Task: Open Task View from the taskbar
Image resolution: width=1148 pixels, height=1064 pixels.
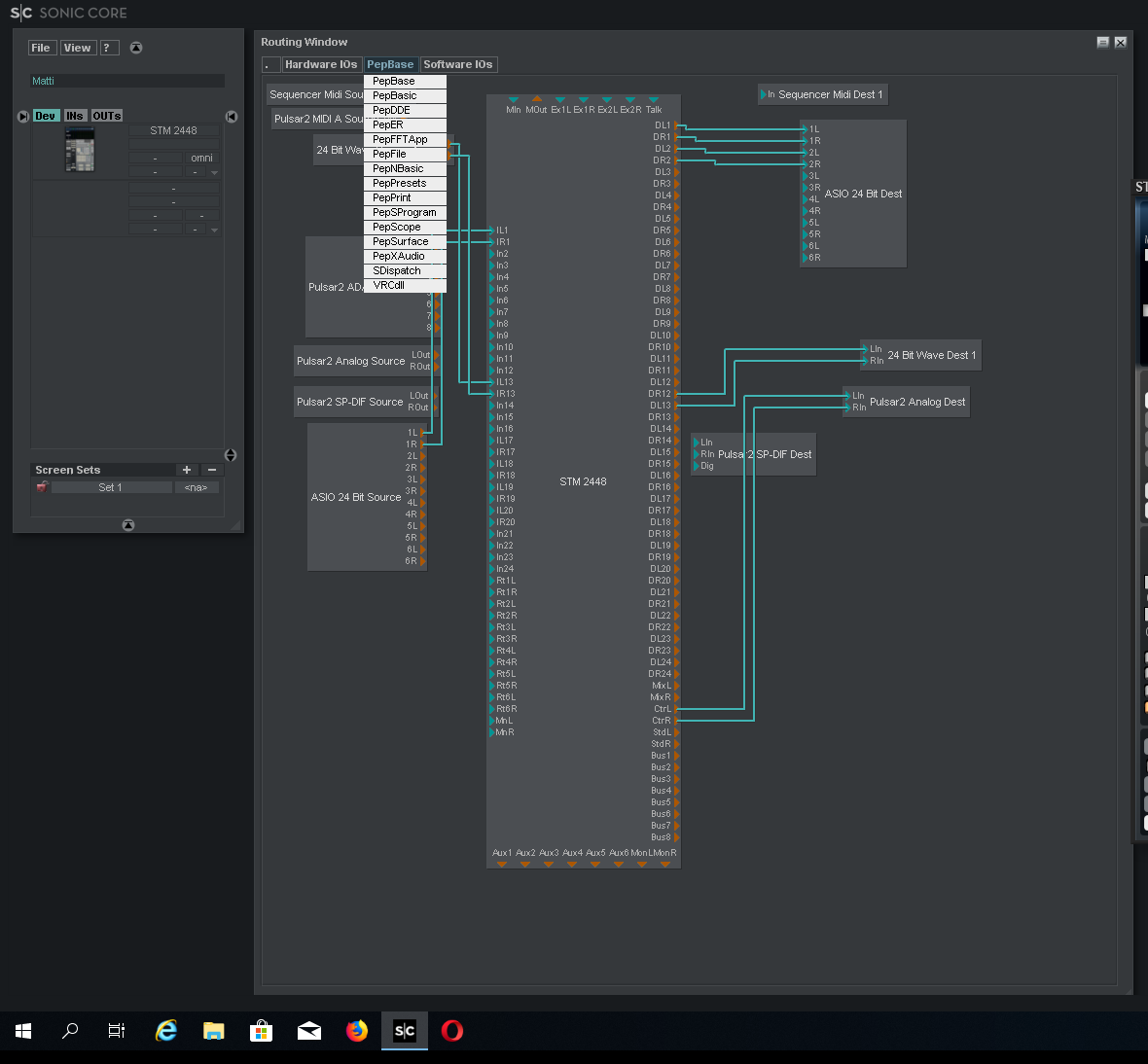Action: tap(117, 1031)
